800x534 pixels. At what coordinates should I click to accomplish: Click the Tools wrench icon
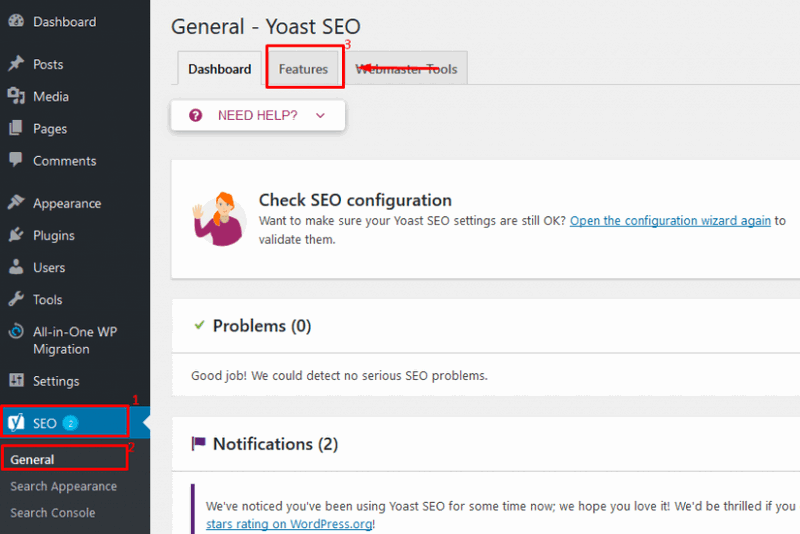click(16, 299)
